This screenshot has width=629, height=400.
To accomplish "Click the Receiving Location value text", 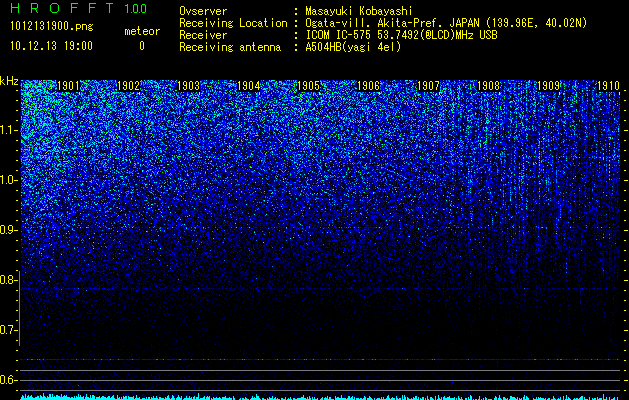I will pyautogui.click(x=445, y=23).
